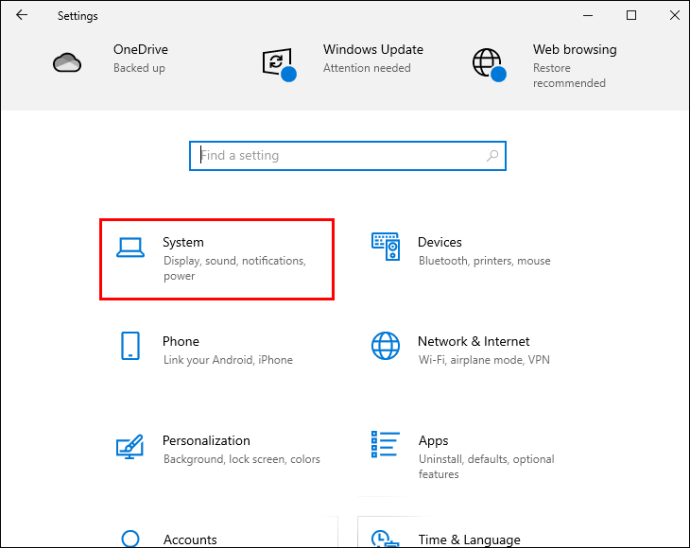Viewport: 690px width, 548px height.
Task: Click 'Display, sound, notifications, power' description
Action: click(235, 268)
